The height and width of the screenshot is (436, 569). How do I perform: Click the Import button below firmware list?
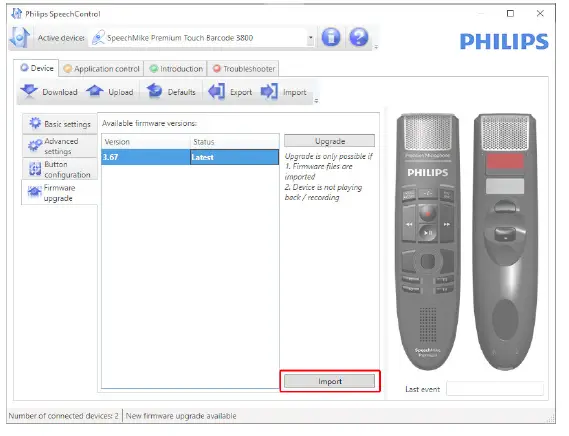click(x=329, y=381)
